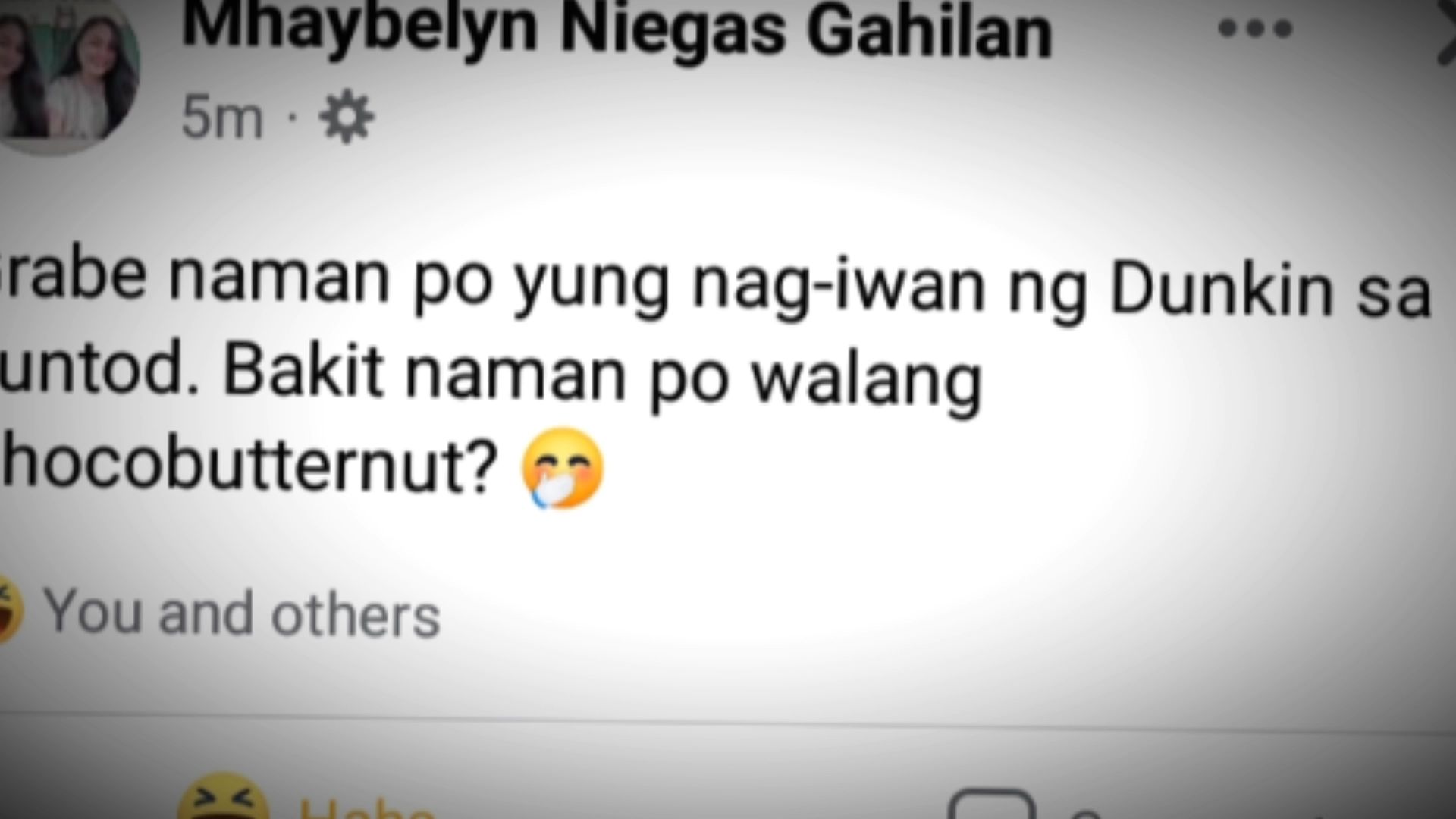Click the word others in reactions summary
Image resolution: width=1456 pixels, height=819 pixels.
click(356, 614)
